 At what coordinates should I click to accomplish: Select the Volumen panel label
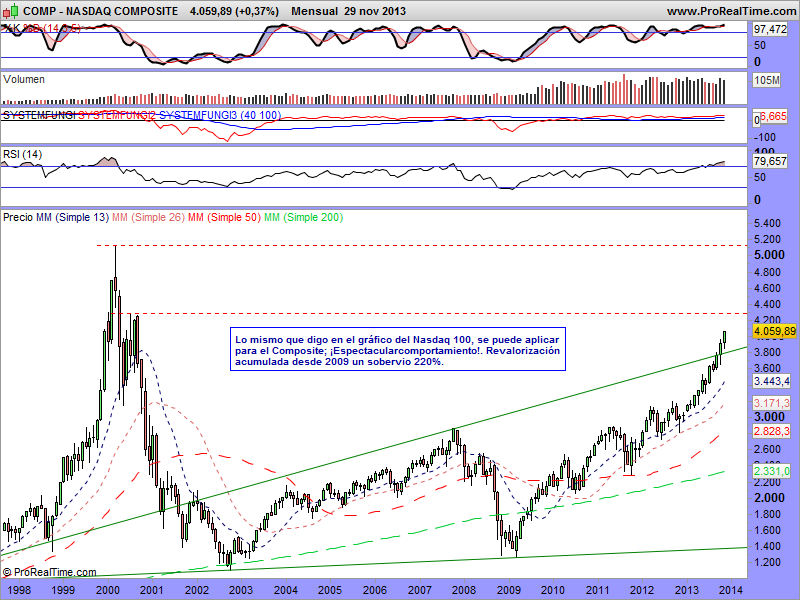click(24, 79)
